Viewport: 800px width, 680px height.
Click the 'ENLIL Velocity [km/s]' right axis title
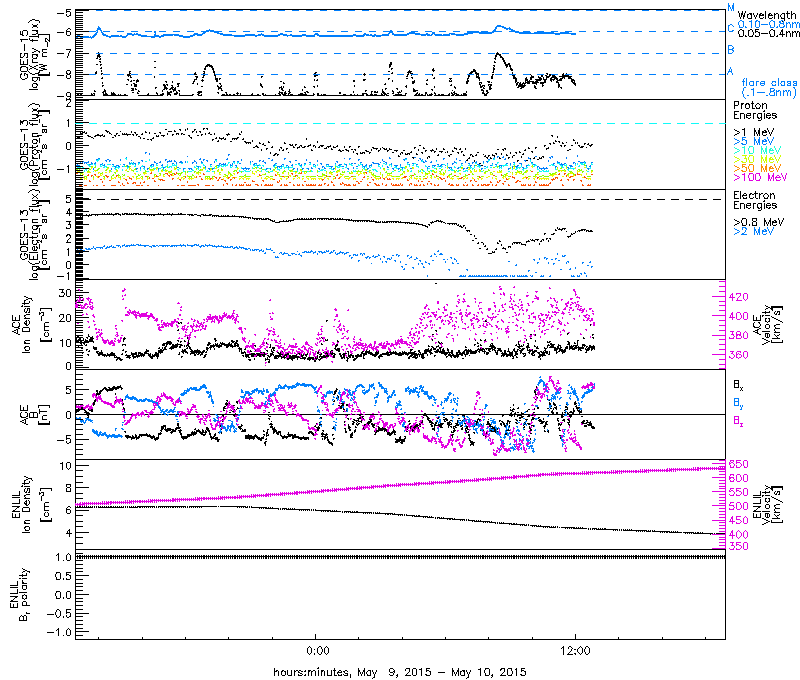point(766,505)
